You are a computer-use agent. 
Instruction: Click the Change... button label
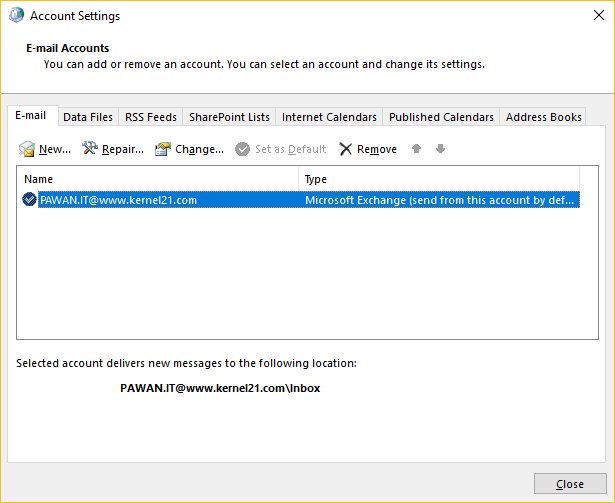click(199, 149)
